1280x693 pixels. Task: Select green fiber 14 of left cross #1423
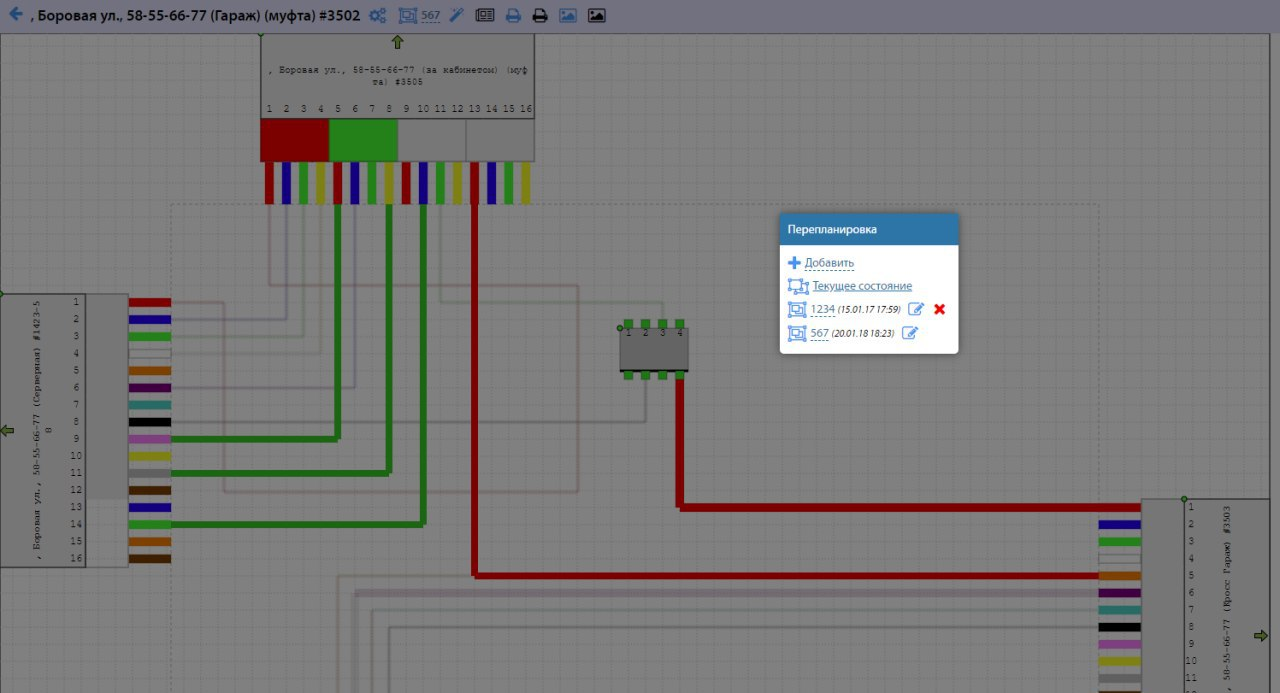[150, 524]
